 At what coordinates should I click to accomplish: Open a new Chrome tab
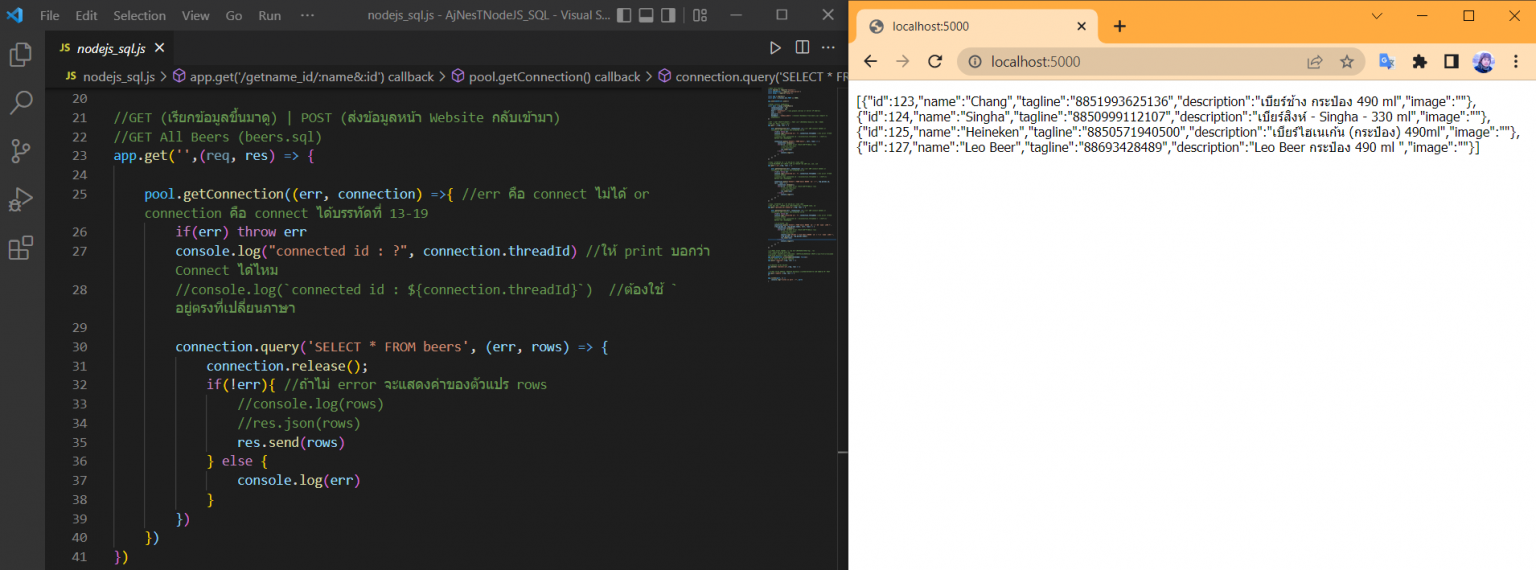[x=1119, y=26]
